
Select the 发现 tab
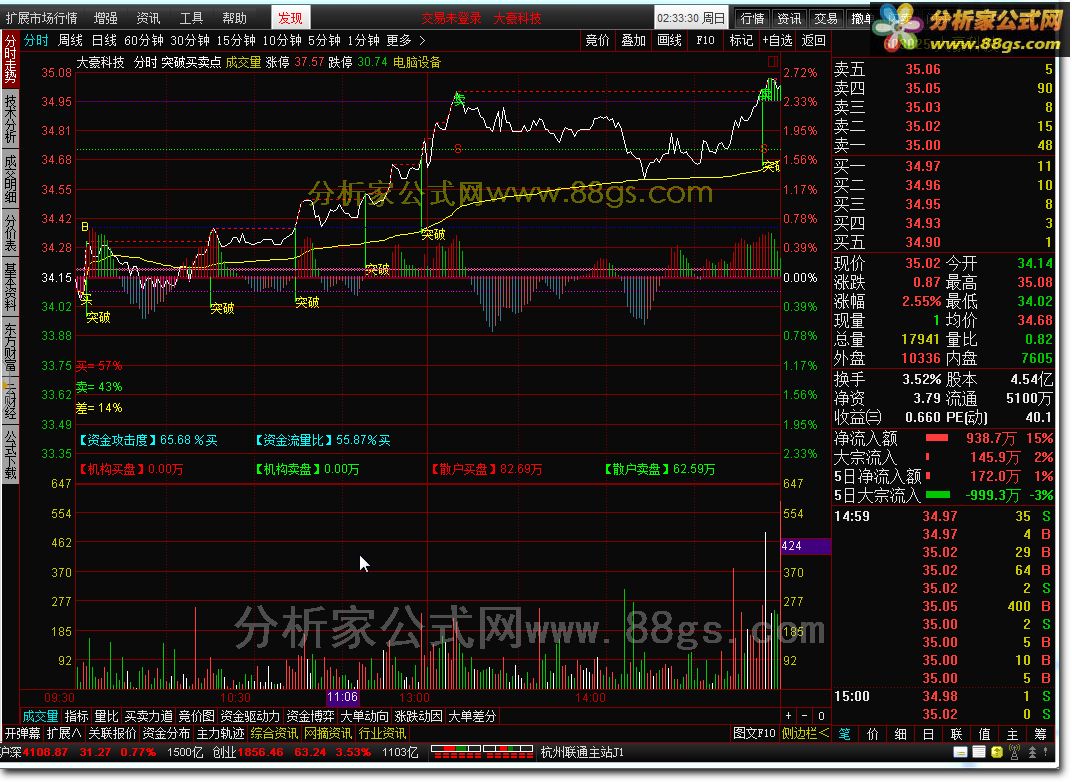[x=290, y=18]
